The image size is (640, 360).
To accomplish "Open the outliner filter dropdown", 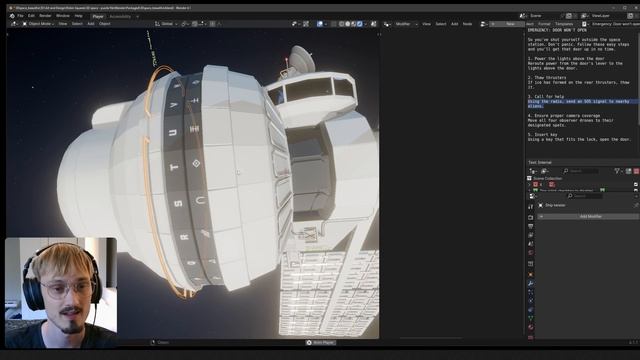I will pos(619,171).
